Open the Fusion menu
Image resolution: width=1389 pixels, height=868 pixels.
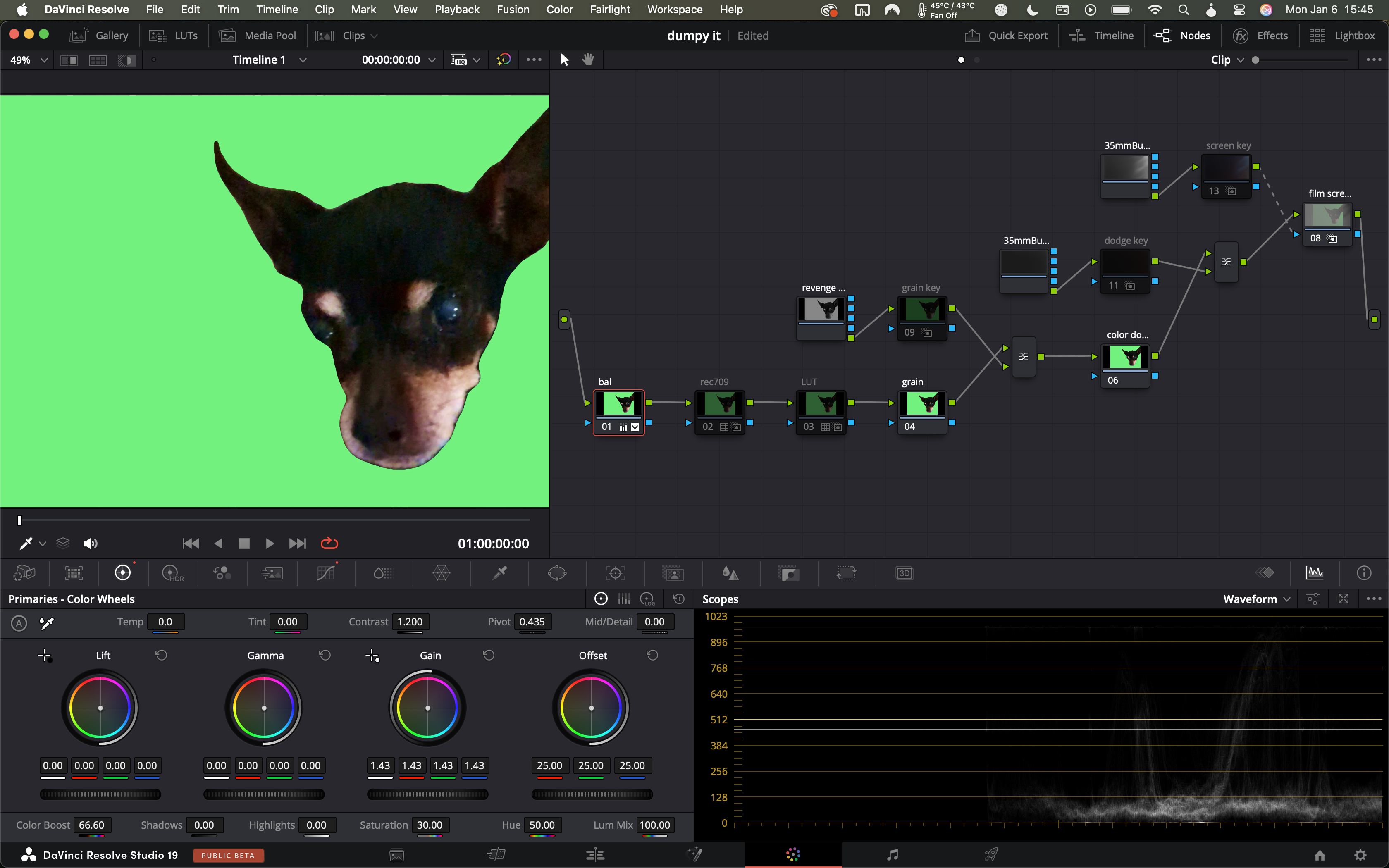(x=513, y=9)
